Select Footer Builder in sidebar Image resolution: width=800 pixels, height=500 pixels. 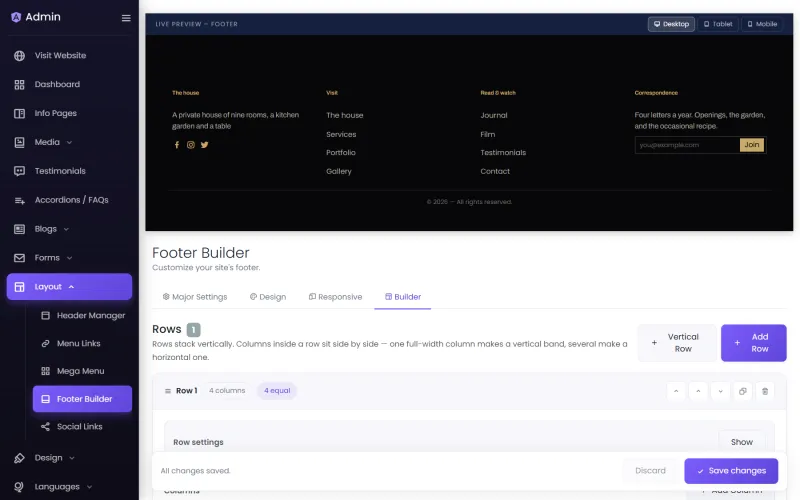[82, 399]
